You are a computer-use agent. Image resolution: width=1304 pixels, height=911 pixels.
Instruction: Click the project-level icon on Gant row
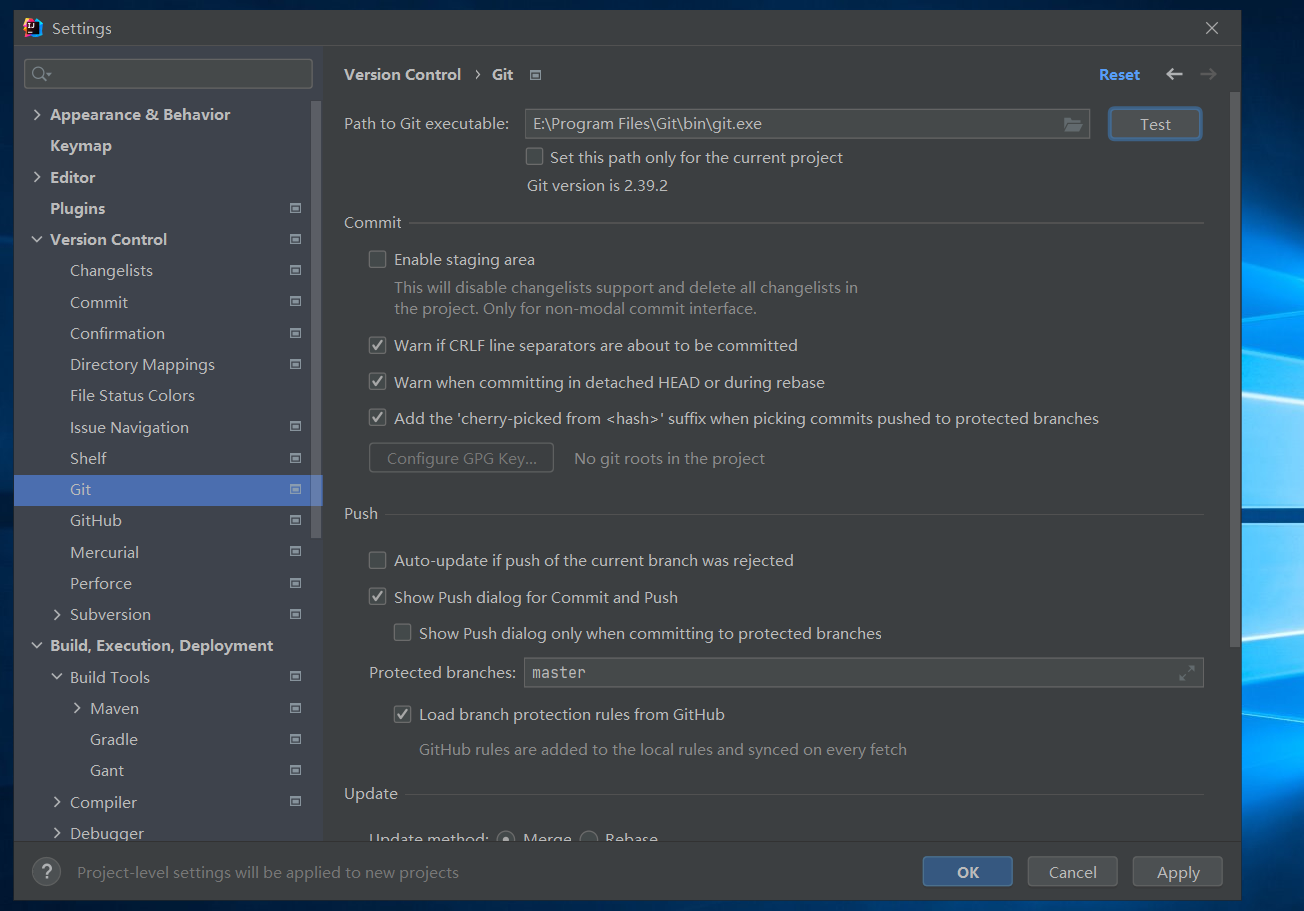[295, 770]
